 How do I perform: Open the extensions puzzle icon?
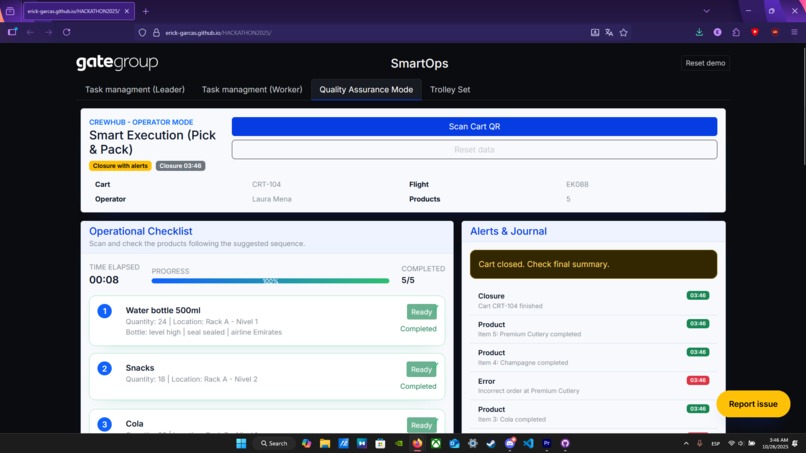click(736, 32)
